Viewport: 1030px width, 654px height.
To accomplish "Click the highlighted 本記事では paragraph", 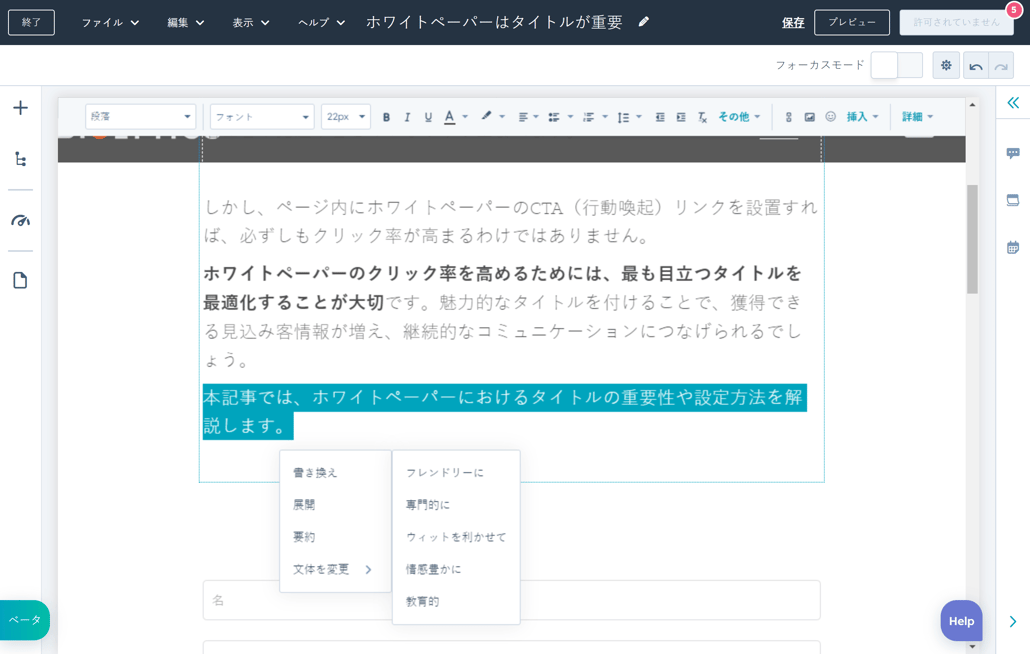I will click(x=504, y=412).
